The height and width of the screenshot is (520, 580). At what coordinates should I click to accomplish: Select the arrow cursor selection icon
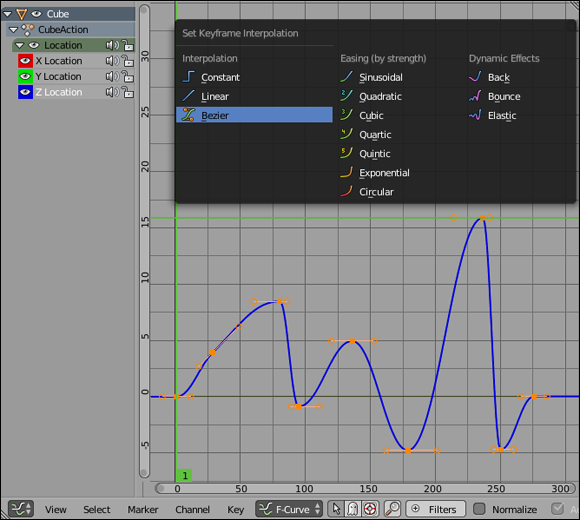(336, 509)
